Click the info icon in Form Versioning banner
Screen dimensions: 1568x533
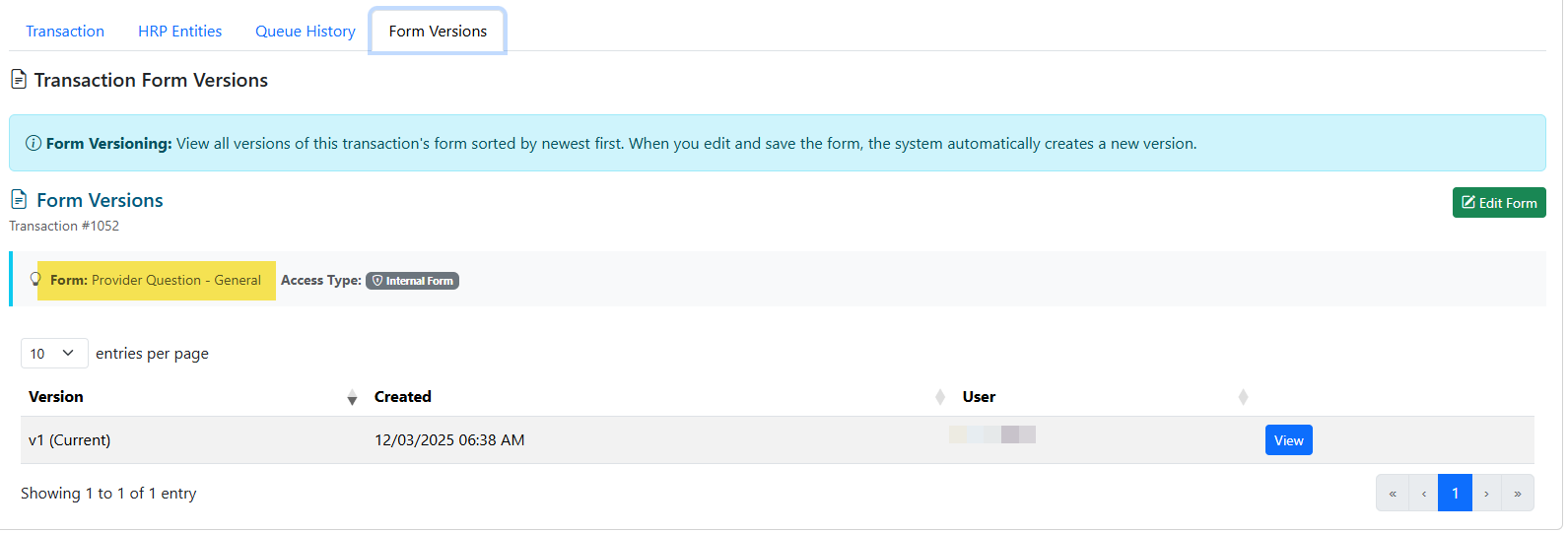34,144
